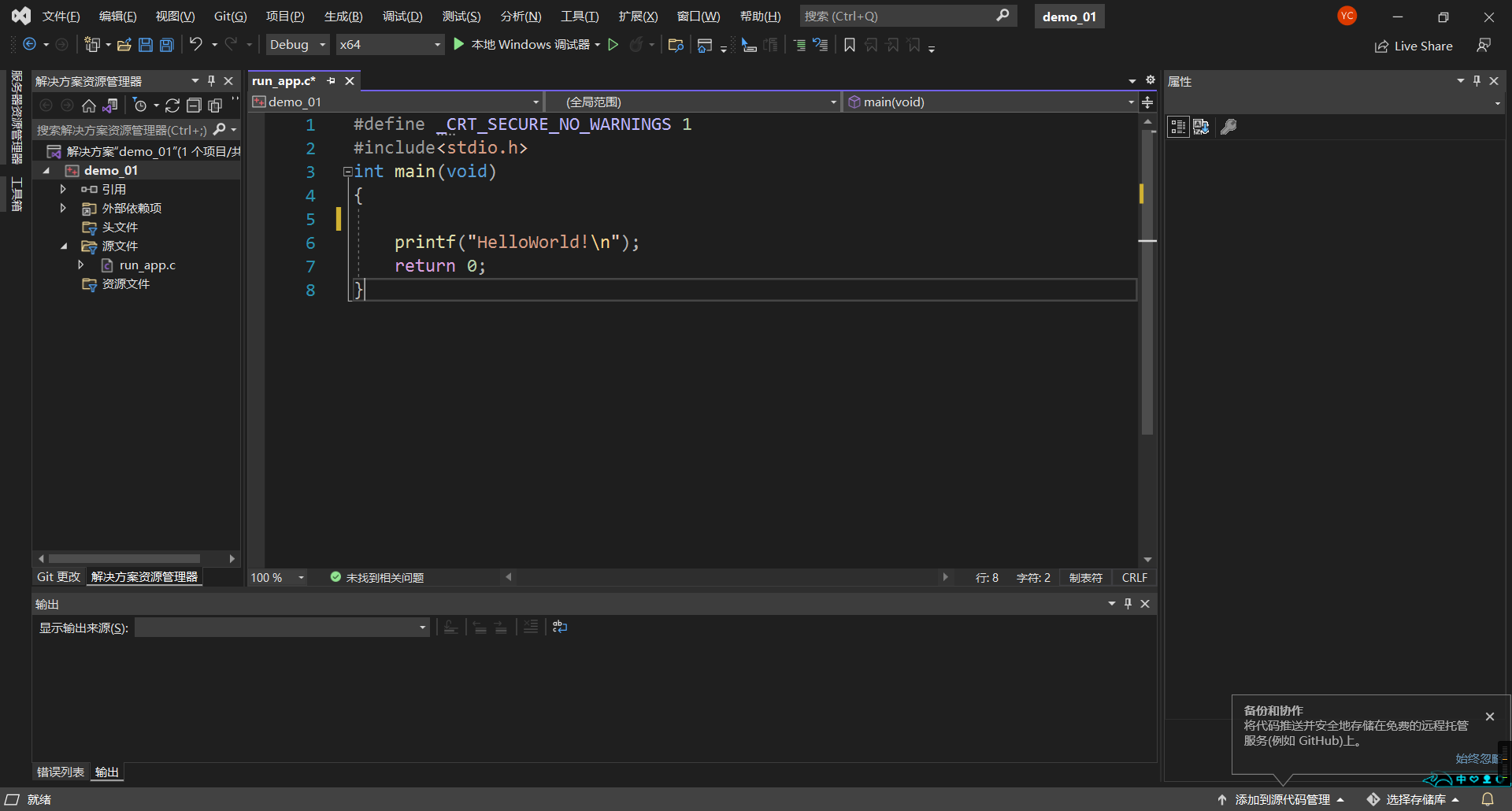1512x811 pixels.
Task: Open the editor zoom level 100% control
Action: pos(275,577)
